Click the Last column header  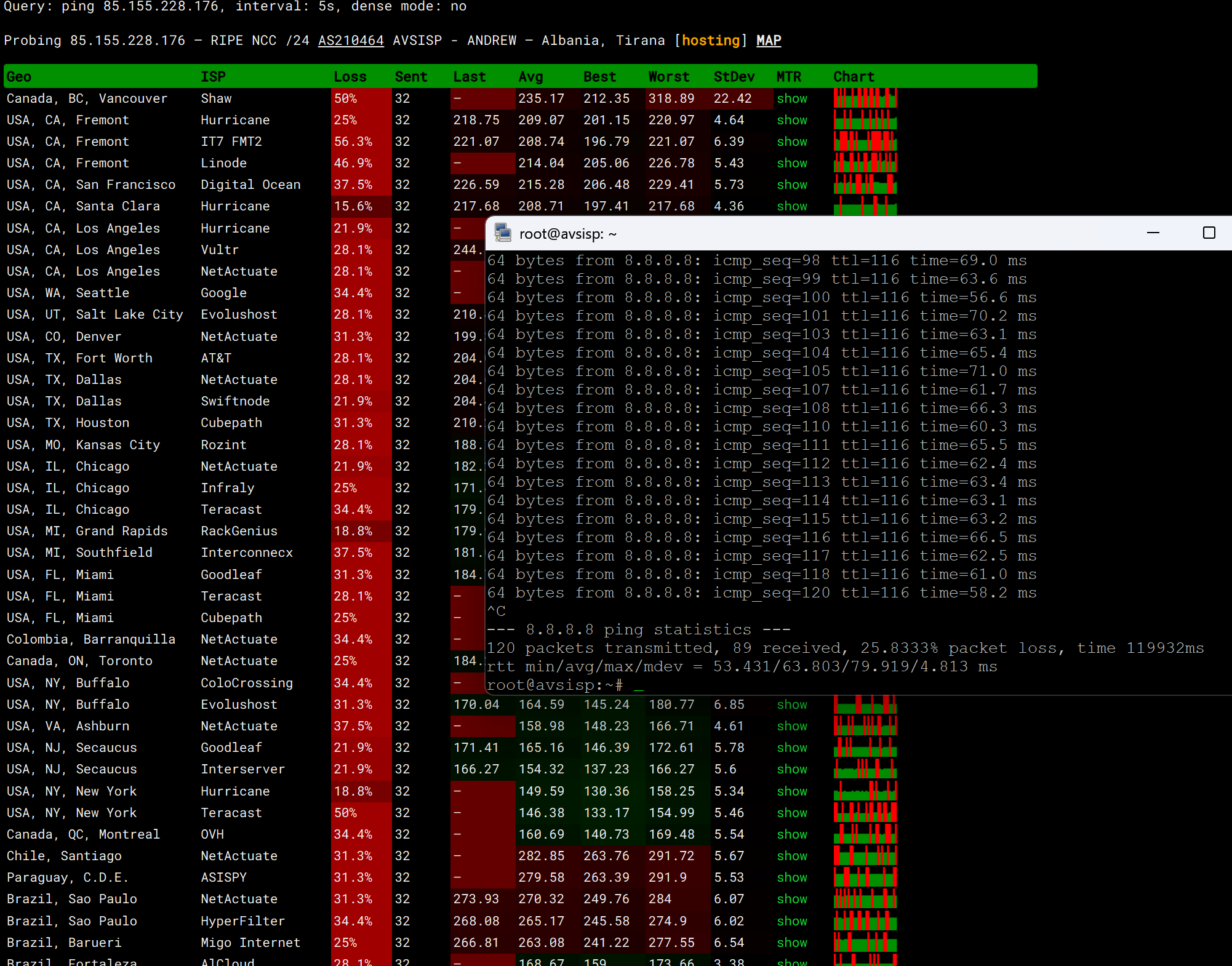pos(470,77)
